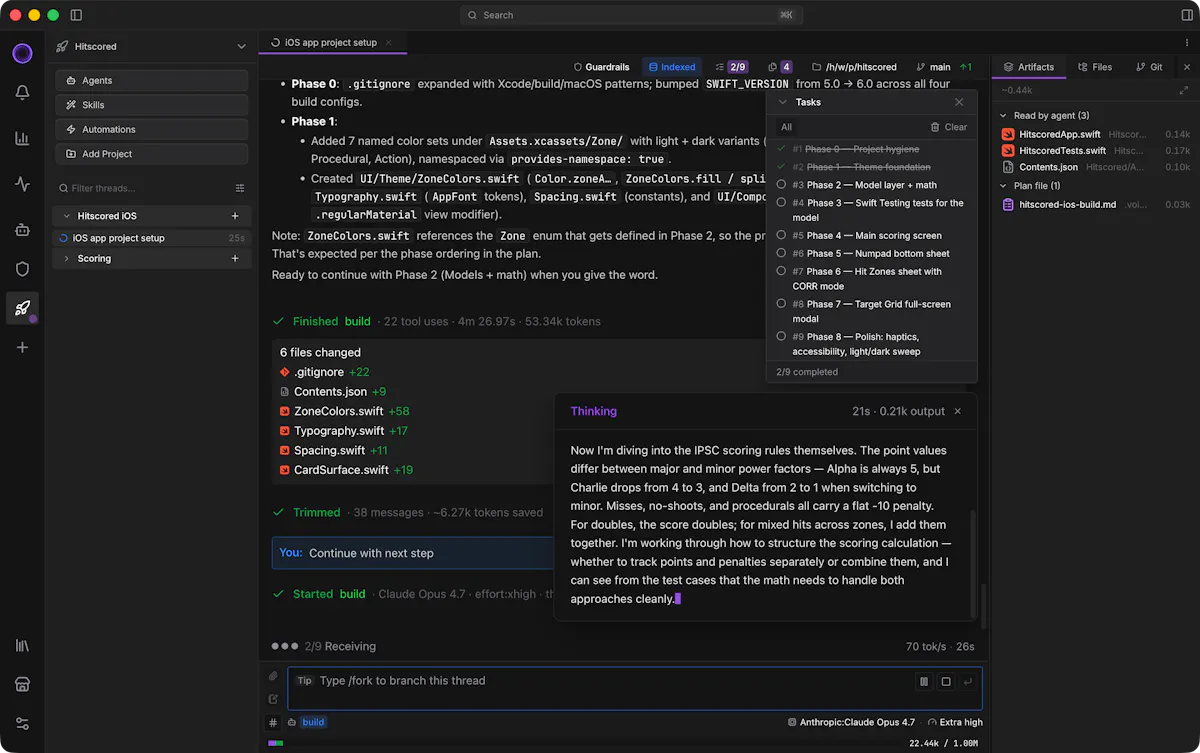The width and height of the screenshot is (1200, 753).
Task: Close the Thinking popup
Action: (x=957, y=411)
